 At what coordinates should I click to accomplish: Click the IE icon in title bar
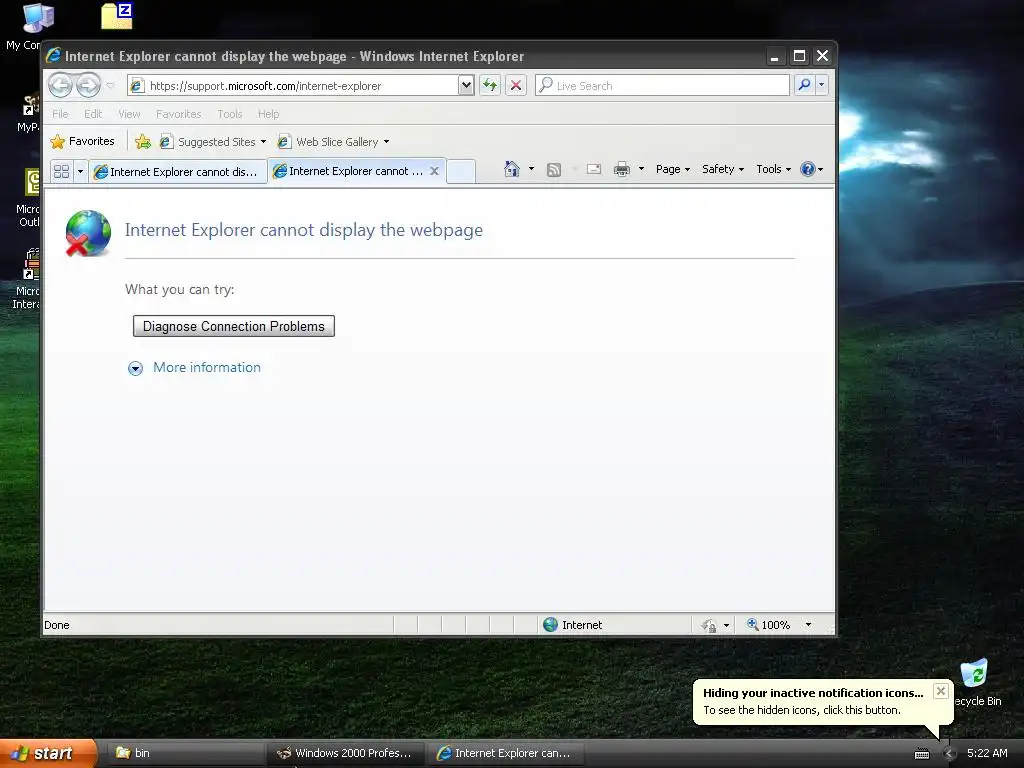[54, 56]
